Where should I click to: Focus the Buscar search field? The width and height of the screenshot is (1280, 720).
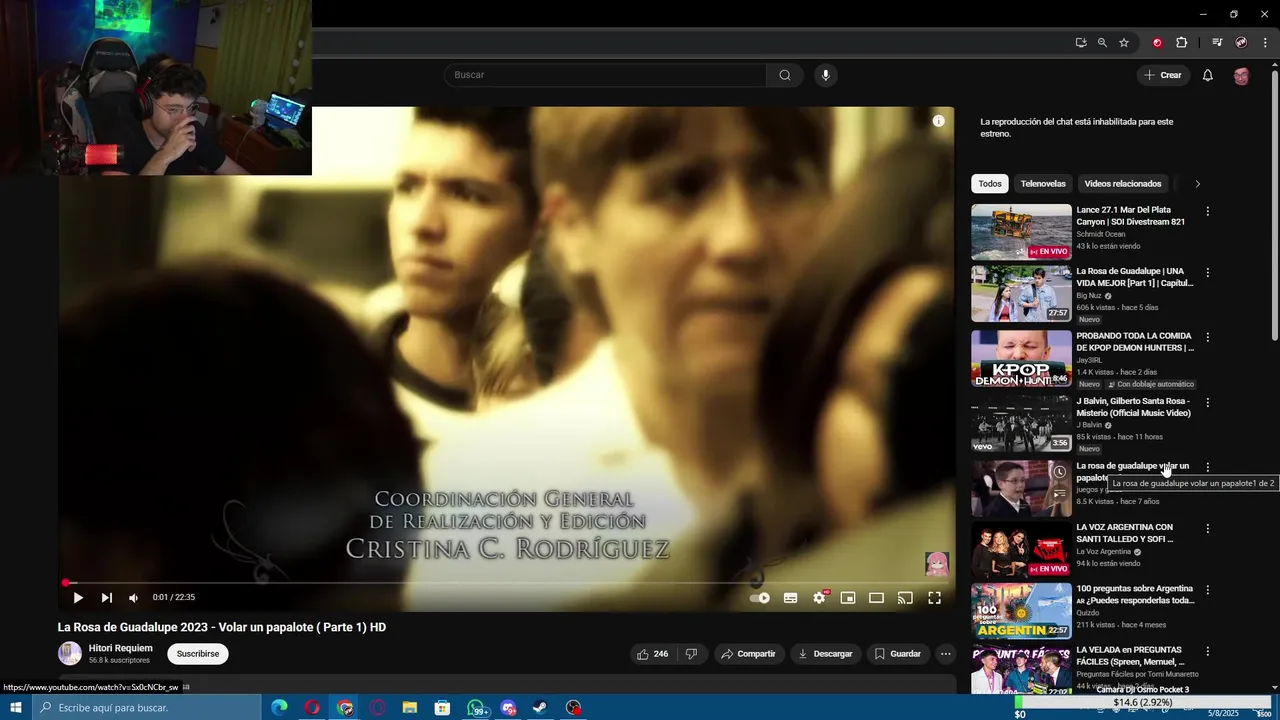[605, 75]
